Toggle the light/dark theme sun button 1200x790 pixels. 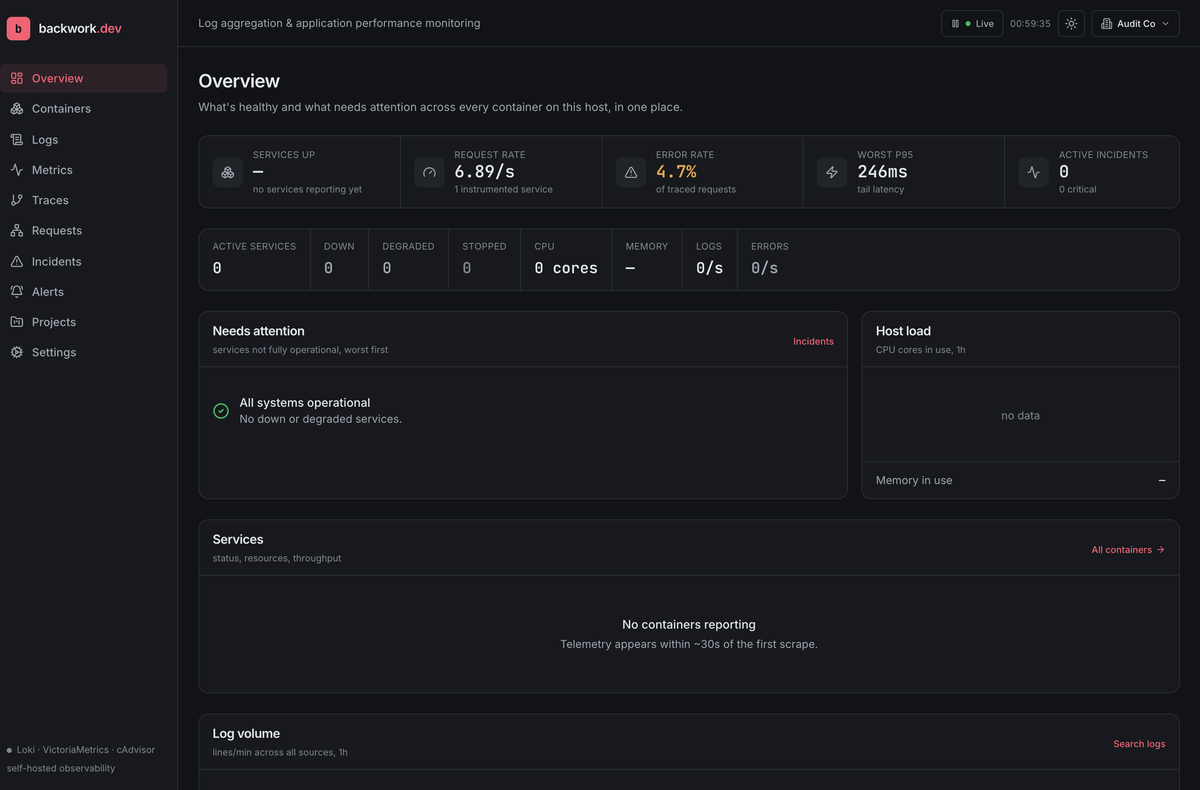(1071, 23)
